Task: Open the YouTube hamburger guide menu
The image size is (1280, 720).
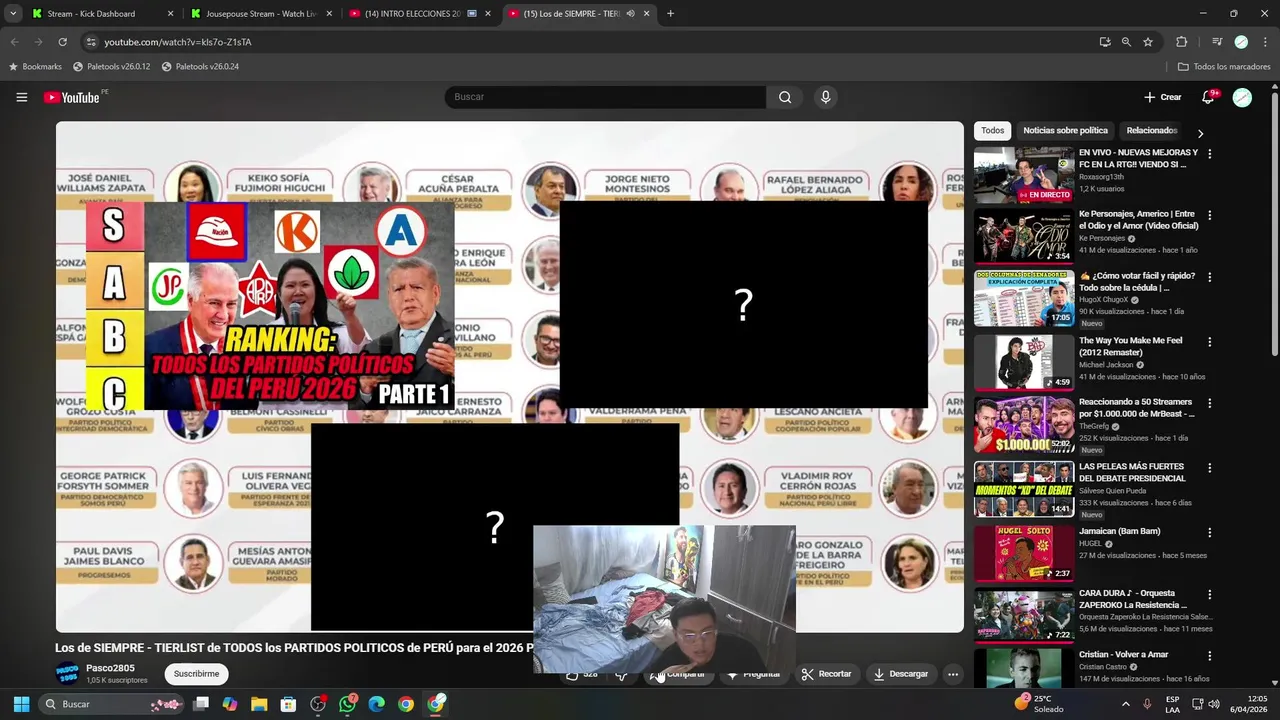Action: coord(21,97)
